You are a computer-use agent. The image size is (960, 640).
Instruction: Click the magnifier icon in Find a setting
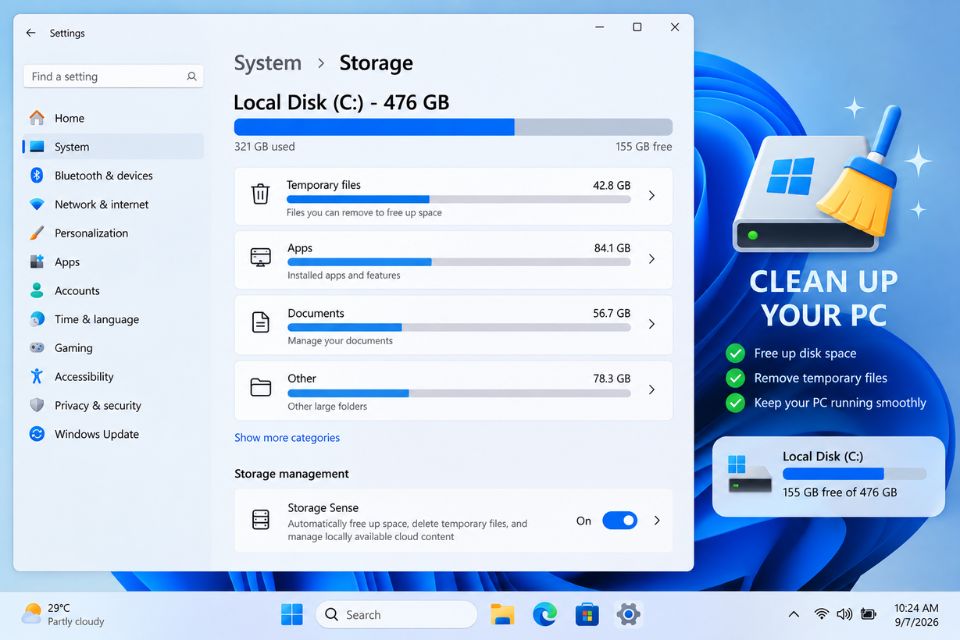click(192, 77)
